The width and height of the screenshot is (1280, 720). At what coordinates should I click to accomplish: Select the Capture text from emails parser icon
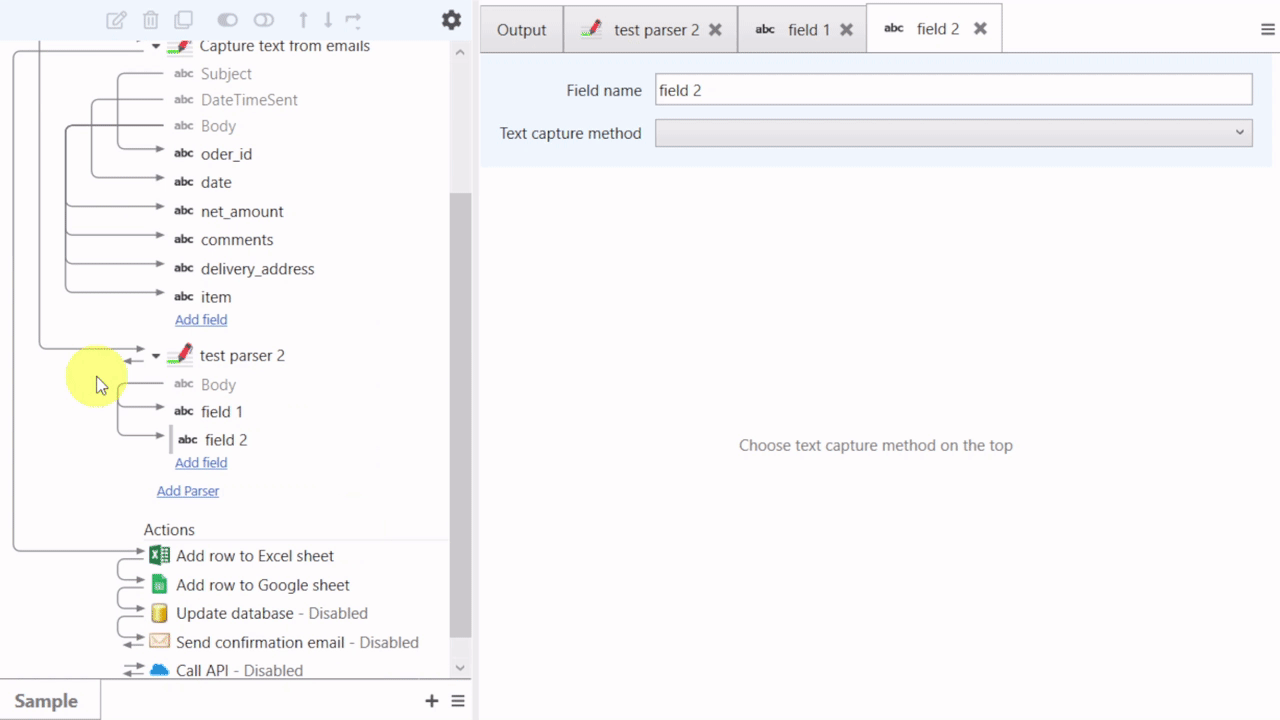[x=179, y=45]
